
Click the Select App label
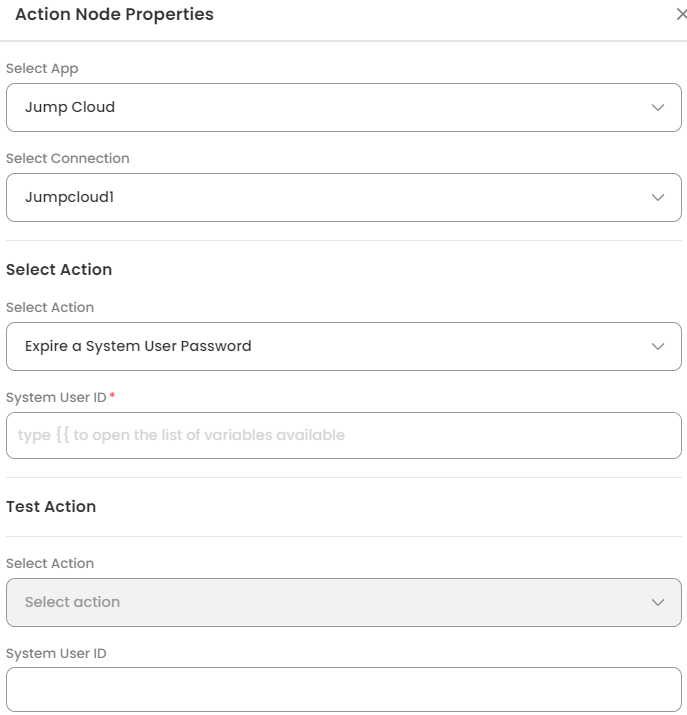[42, 69]
